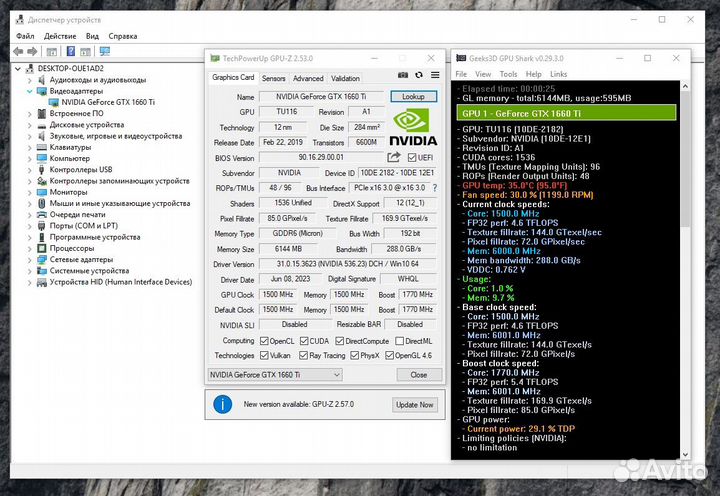Click the Forward arrow in Device Manager toolbar
The height and width of the screenshot is (496, 720).
point(32,51)
